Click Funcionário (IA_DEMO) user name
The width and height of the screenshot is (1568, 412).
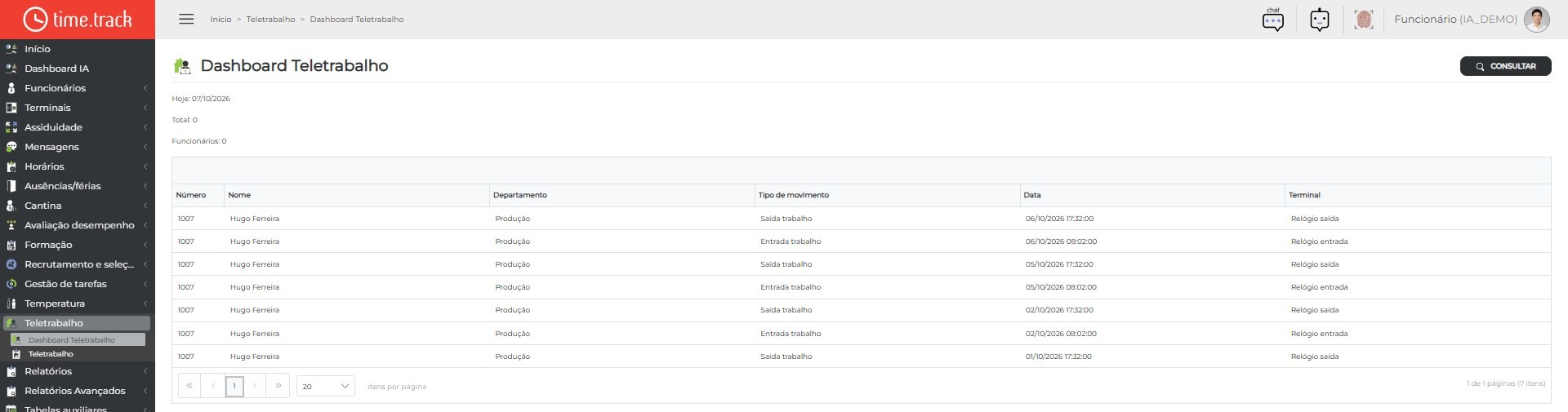1455,20
